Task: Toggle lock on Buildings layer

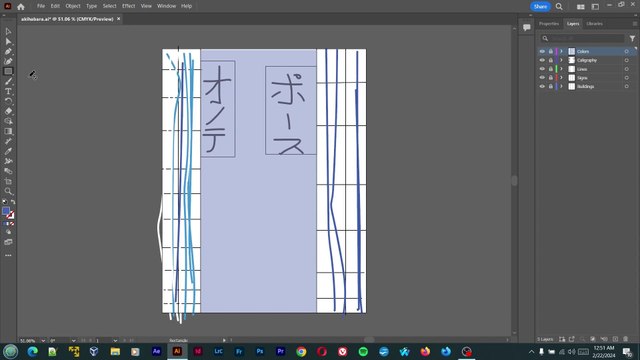Action: [x=551, y=87]
